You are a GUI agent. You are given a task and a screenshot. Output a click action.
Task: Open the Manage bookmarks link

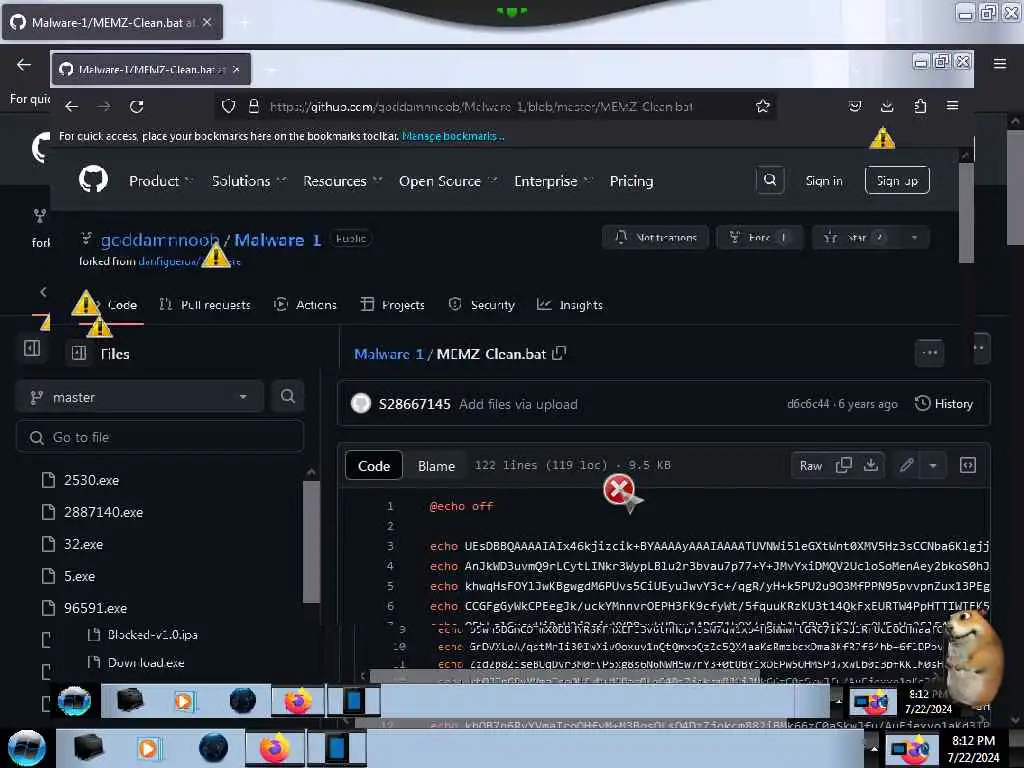[x=453, y=136]
